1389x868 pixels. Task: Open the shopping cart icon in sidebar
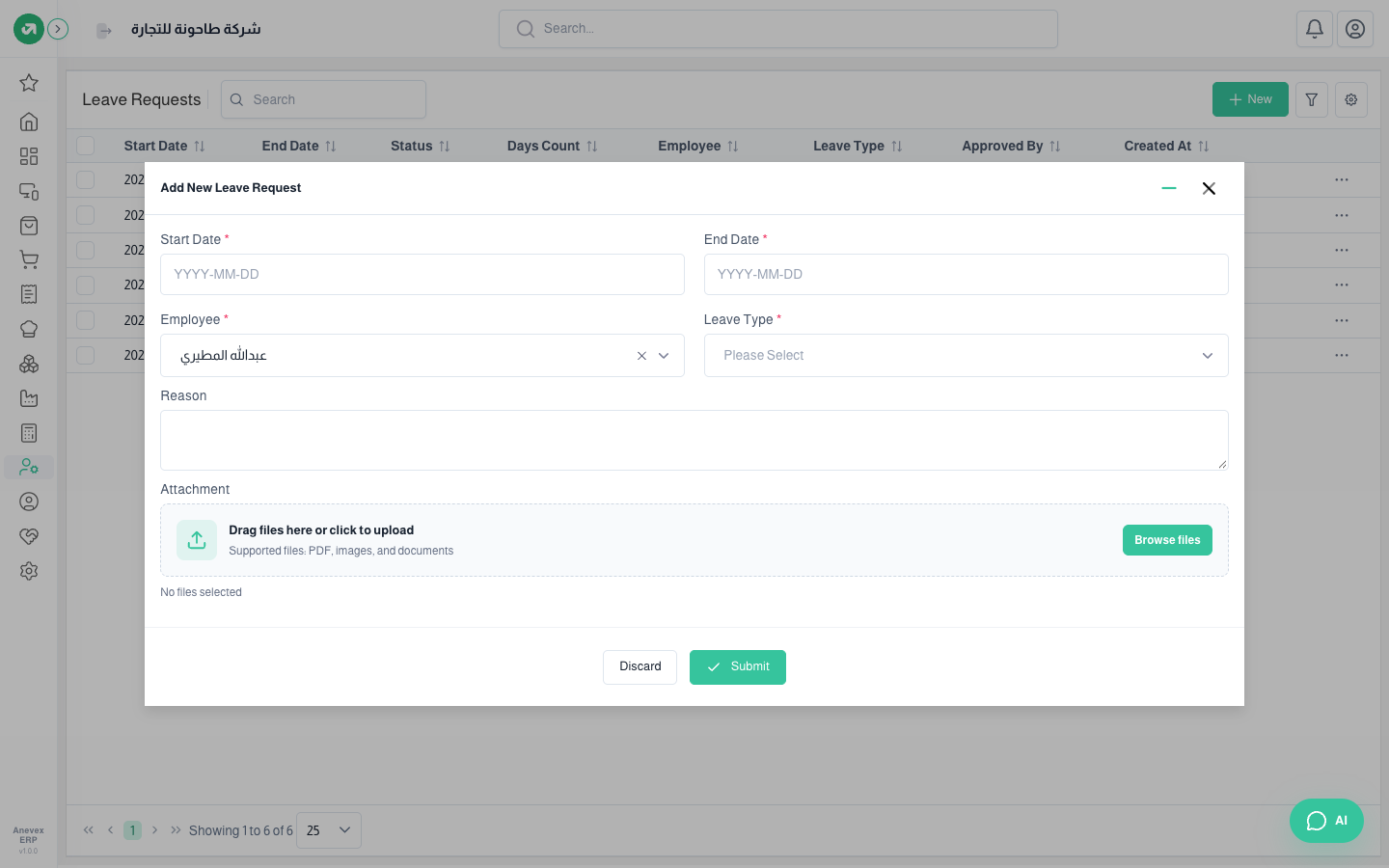coord(29,259)
